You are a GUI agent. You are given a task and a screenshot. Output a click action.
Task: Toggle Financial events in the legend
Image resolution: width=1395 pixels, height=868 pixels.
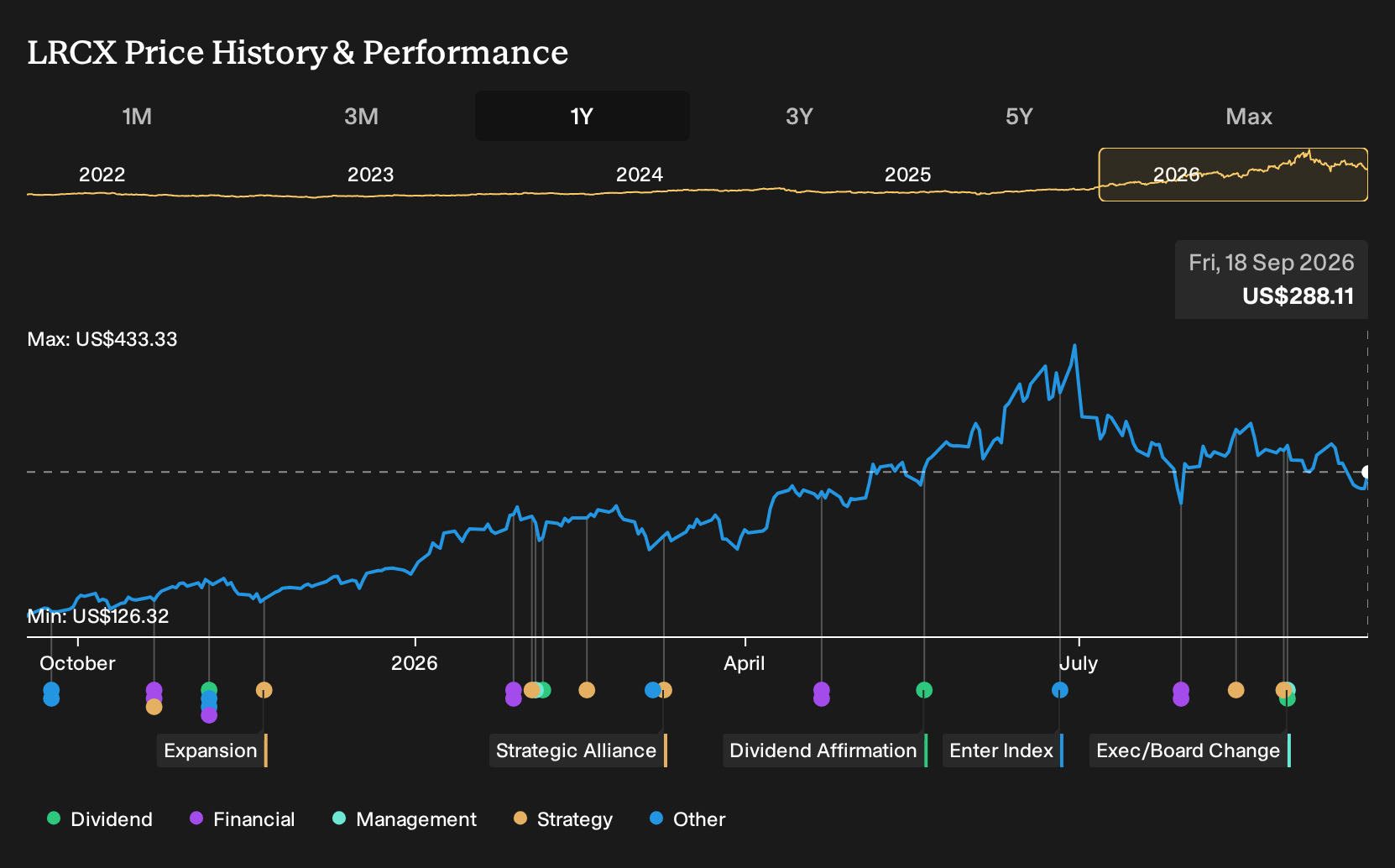pos(242,819)
